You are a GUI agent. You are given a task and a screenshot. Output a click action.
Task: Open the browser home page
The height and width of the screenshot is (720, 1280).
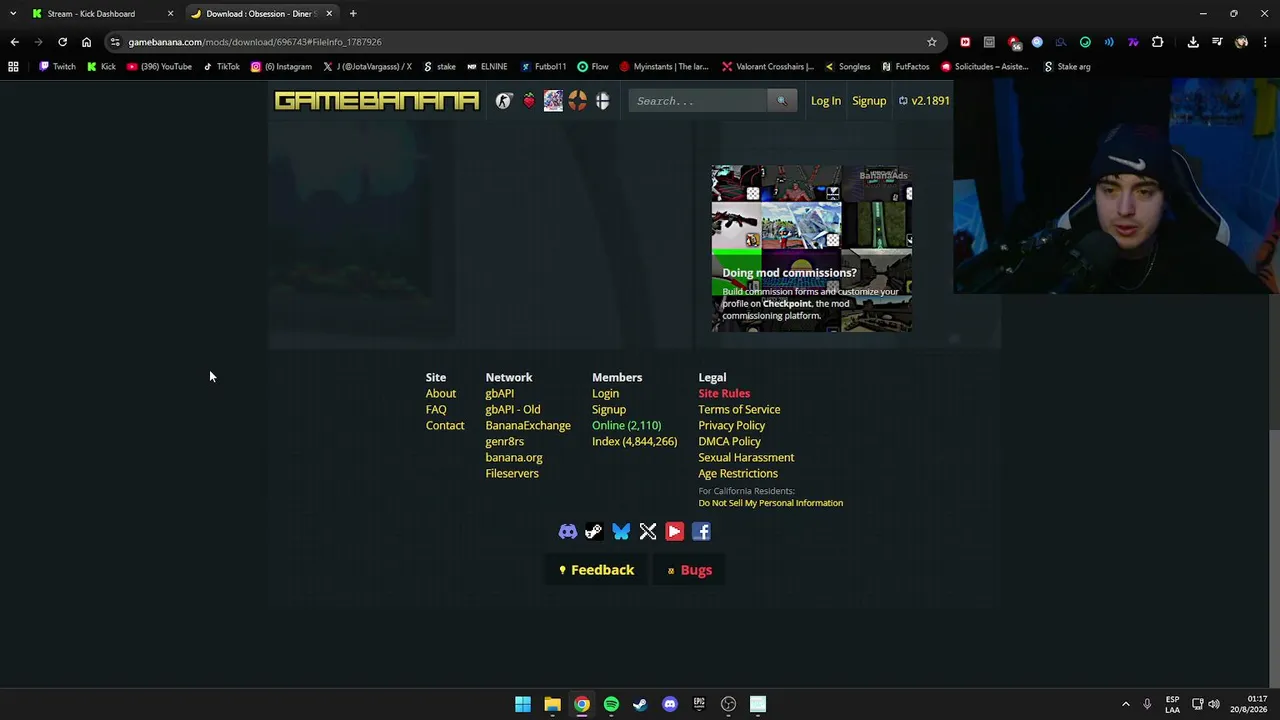(86, 42)
